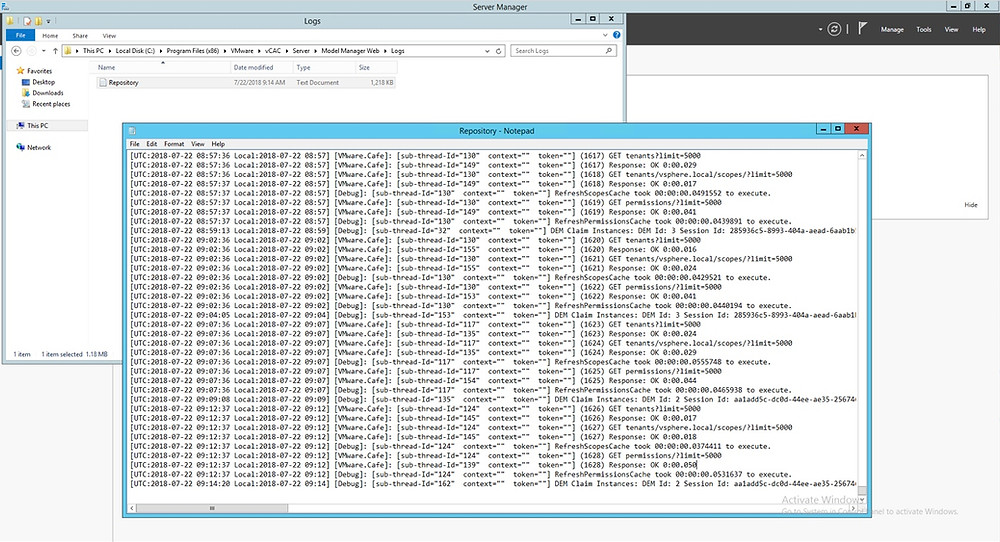Switch to the Share ribbon tab

point(80,36)
